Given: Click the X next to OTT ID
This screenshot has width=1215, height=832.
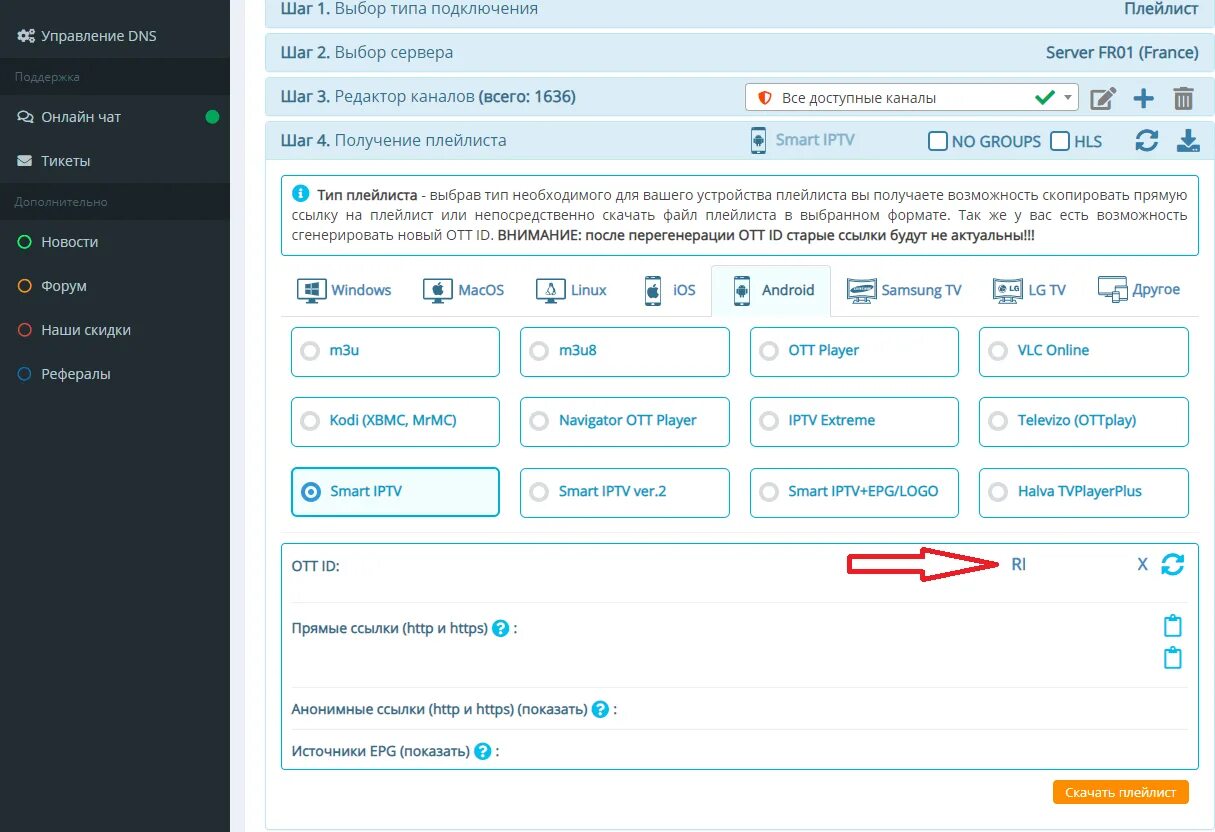Looking at the screenshot, I should pyautogui.click(x=1142, y=564).
